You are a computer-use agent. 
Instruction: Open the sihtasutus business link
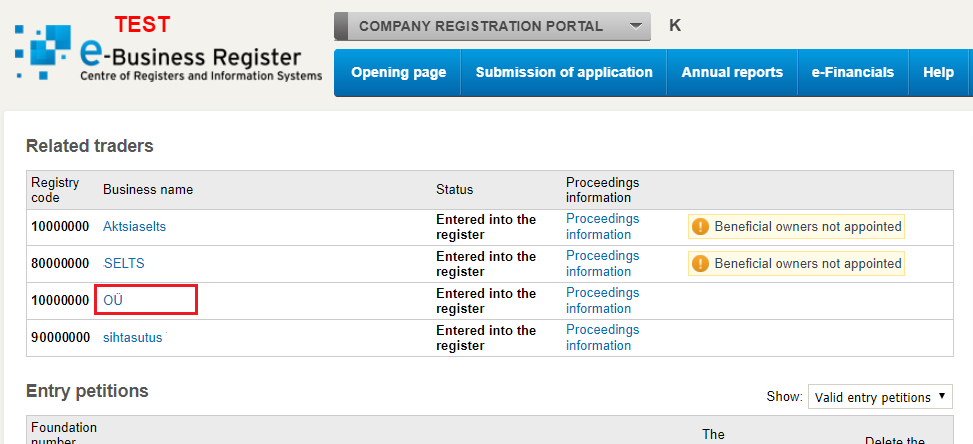tap(133, 338)
